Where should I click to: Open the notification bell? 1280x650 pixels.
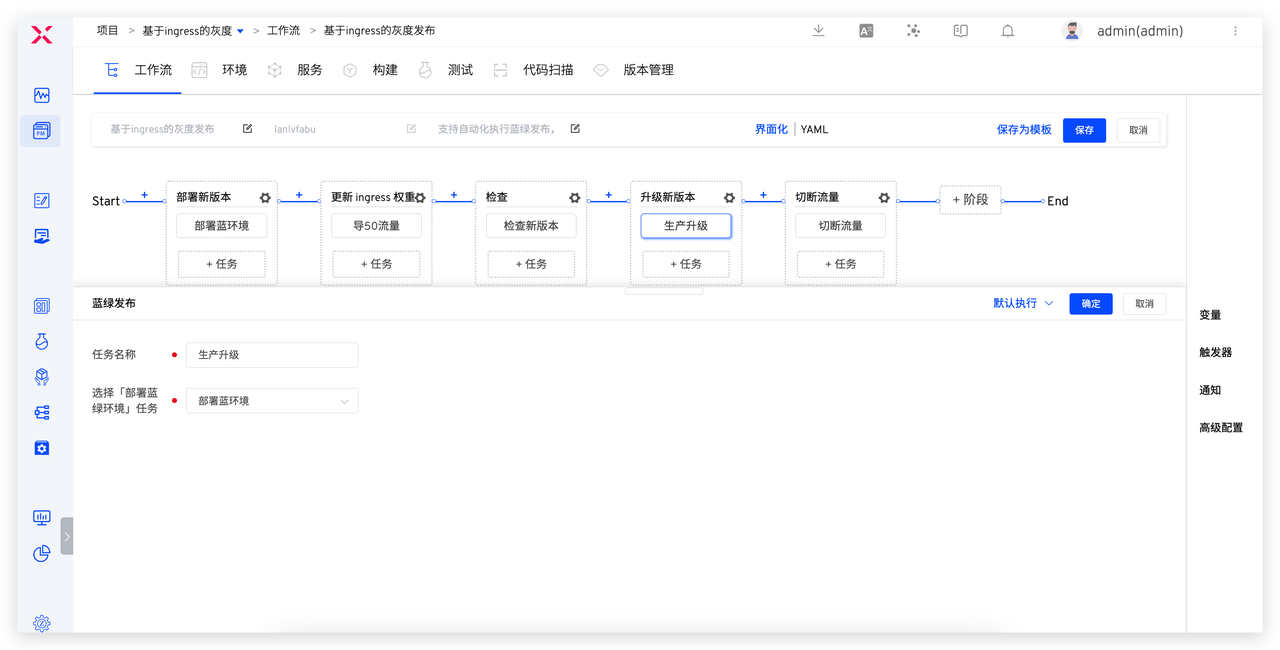point(1008,31)
